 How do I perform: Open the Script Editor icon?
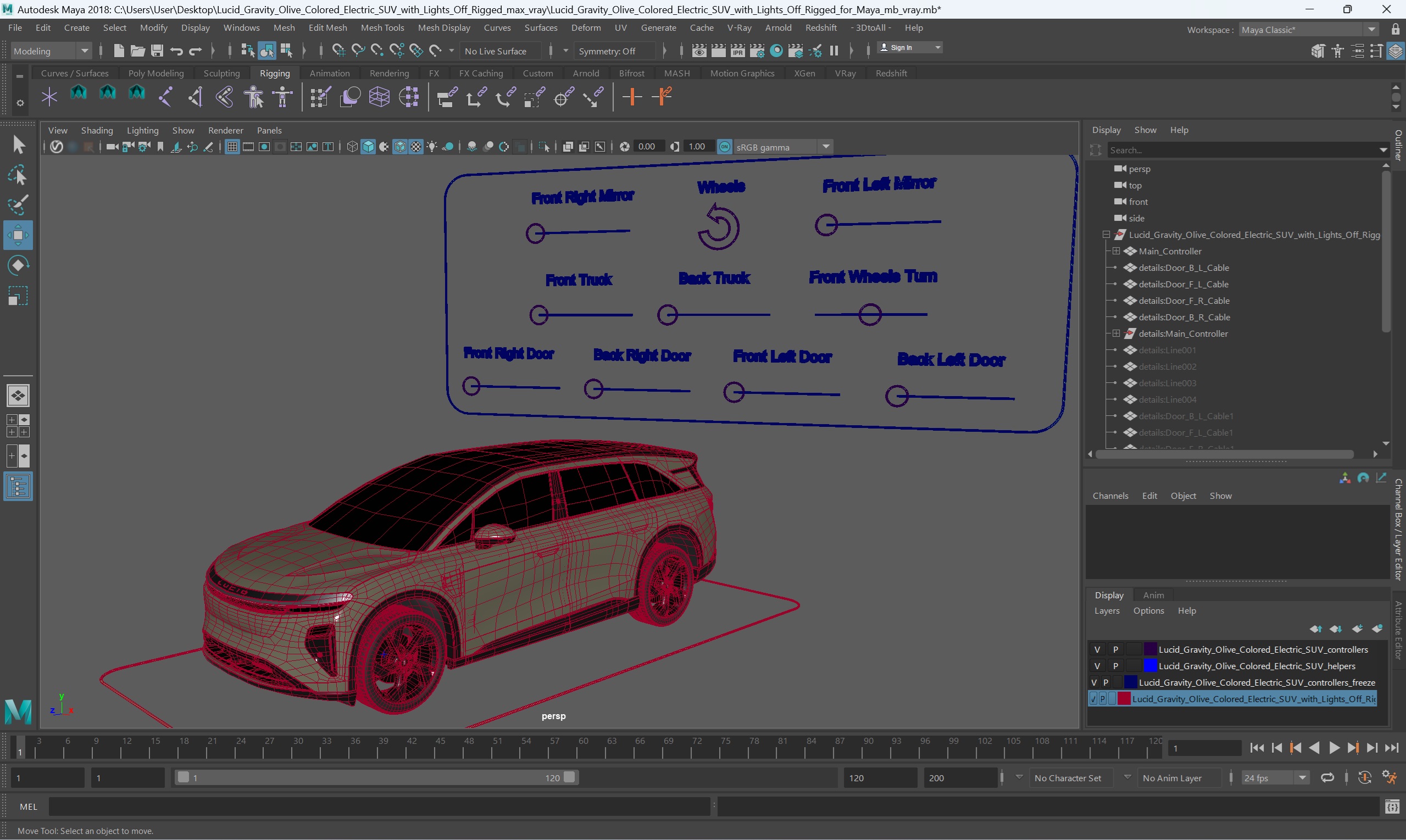click(1392, 806)
